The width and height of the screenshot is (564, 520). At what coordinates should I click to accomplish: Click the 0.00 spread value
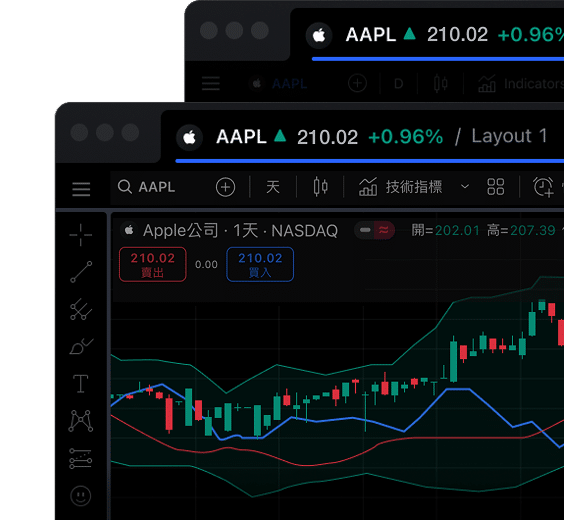point(206,265)
